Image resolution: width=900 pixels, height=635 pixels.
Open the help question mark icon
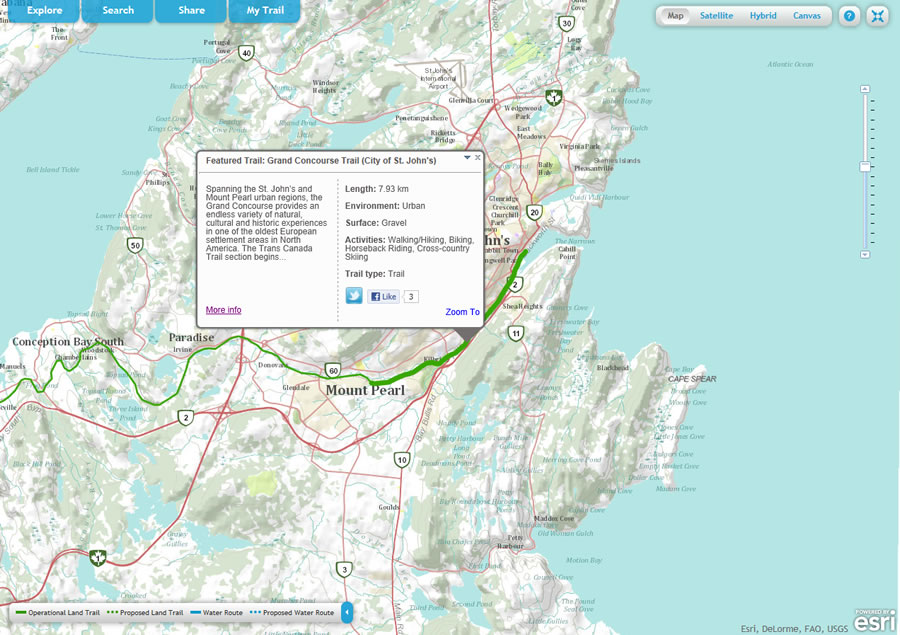pyautogui.click(x=849, y=15)
